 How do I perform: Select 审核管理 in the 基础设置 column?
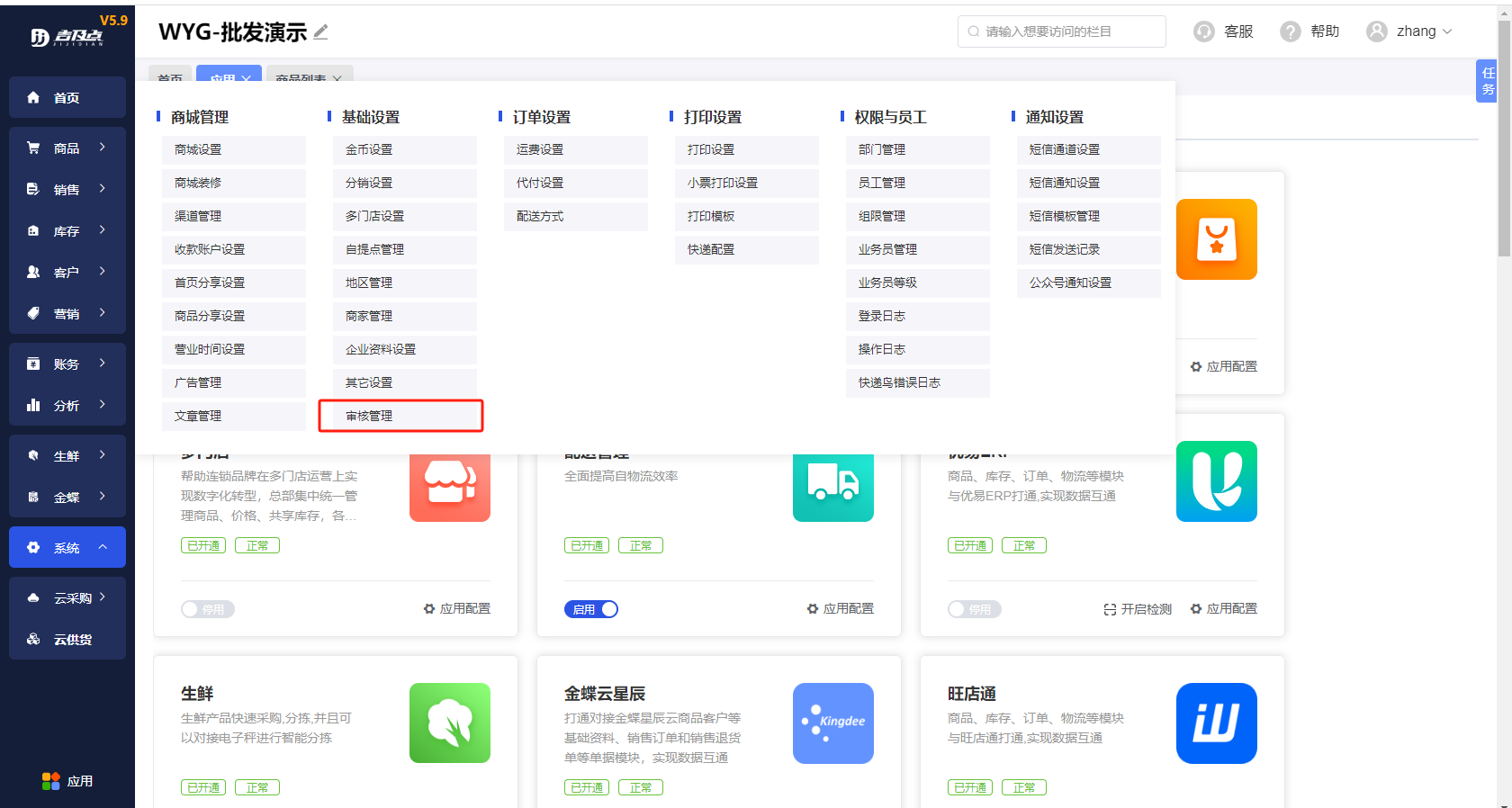(x=401, y=416)
